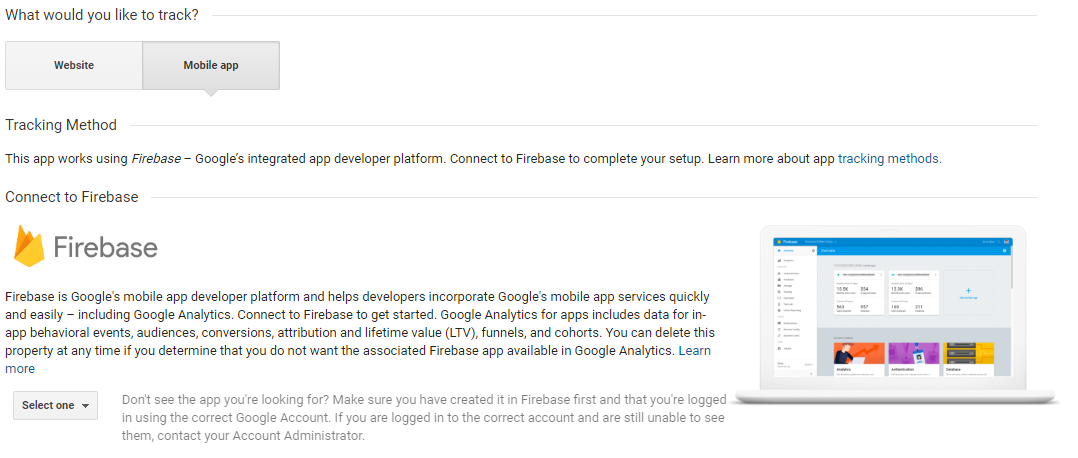Click the Connect to Firebase heading

pos(72,197)
